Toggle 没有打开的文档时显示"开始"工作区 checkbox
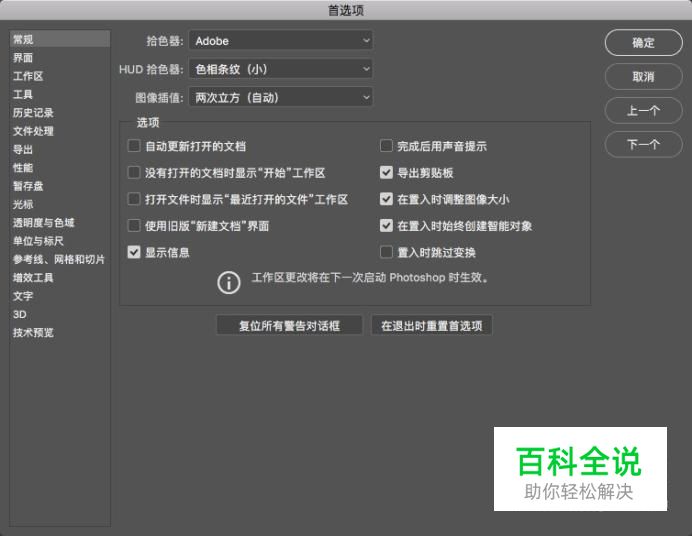 pos(134,172)
